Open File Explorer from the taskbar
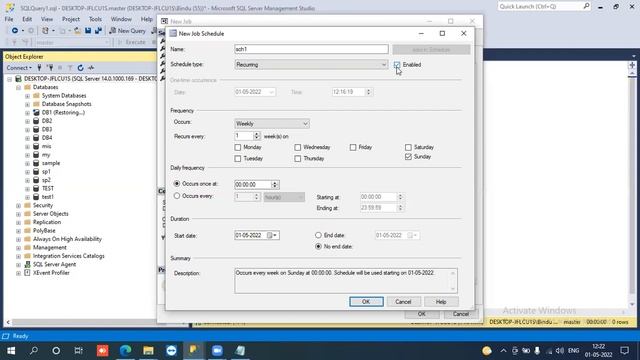640x360 pixels. point(148,351)
